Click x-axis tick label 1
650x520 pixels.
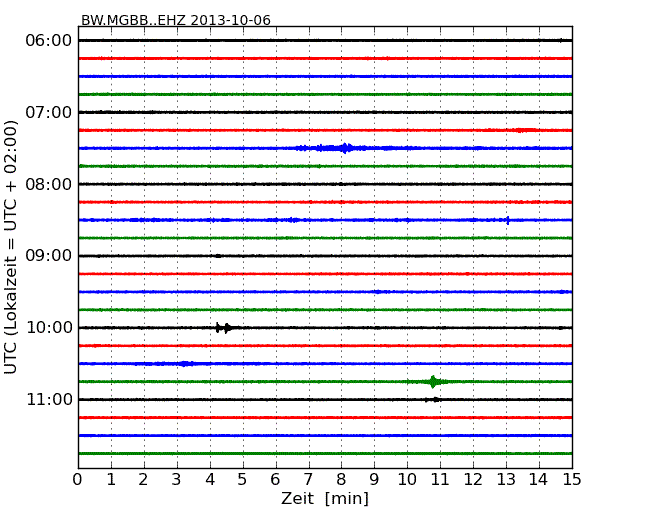[111, 479]
